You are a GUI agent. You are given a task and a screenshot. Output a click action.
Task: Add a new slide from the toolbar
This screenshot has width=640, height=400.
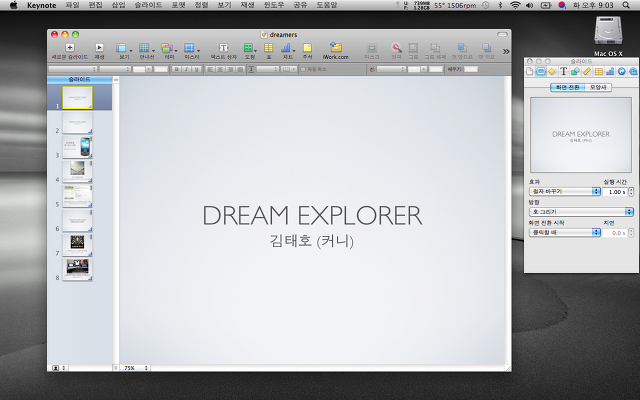(x=70, y=48)
